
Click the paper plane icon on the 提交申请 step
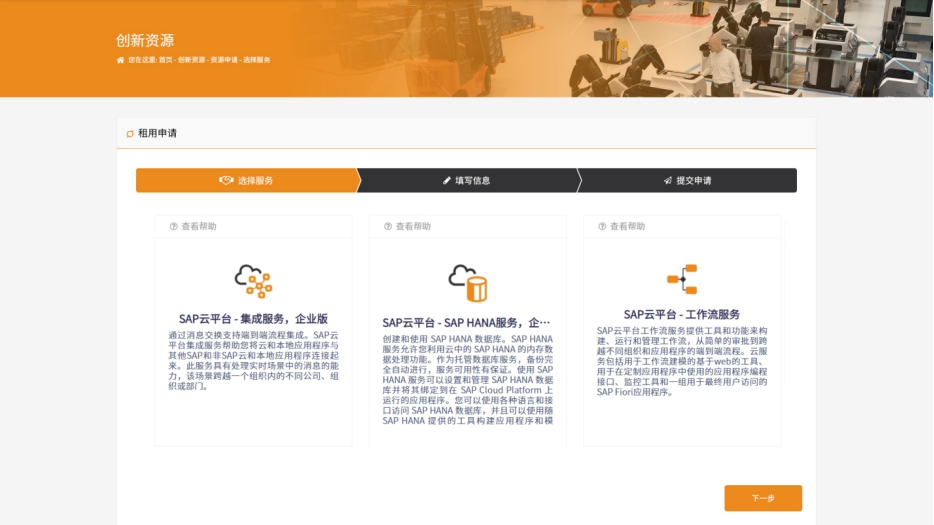click(x=668, y=181)
